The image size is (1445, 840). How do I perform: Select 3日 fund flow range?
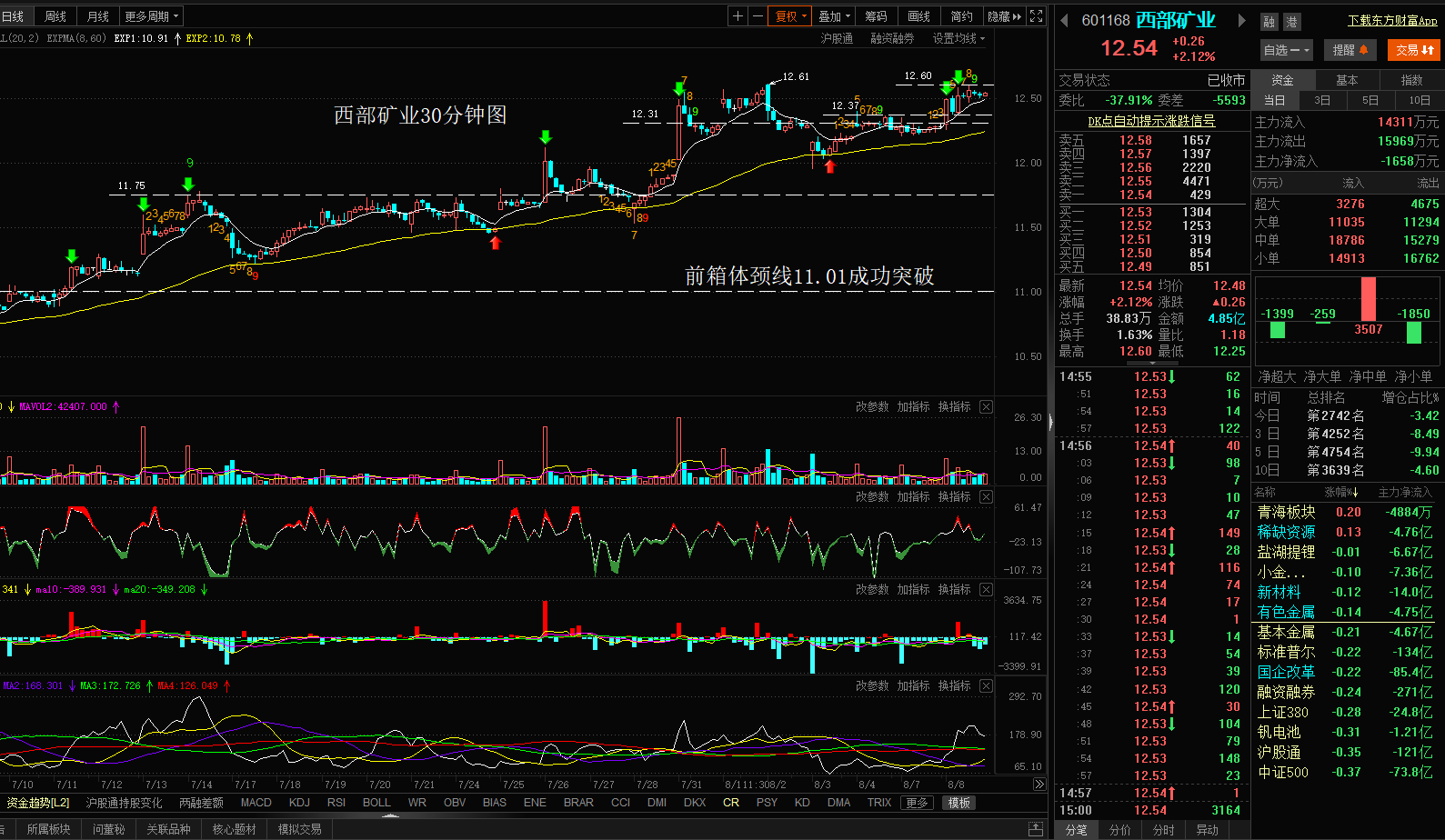[x=1322, y=100]
